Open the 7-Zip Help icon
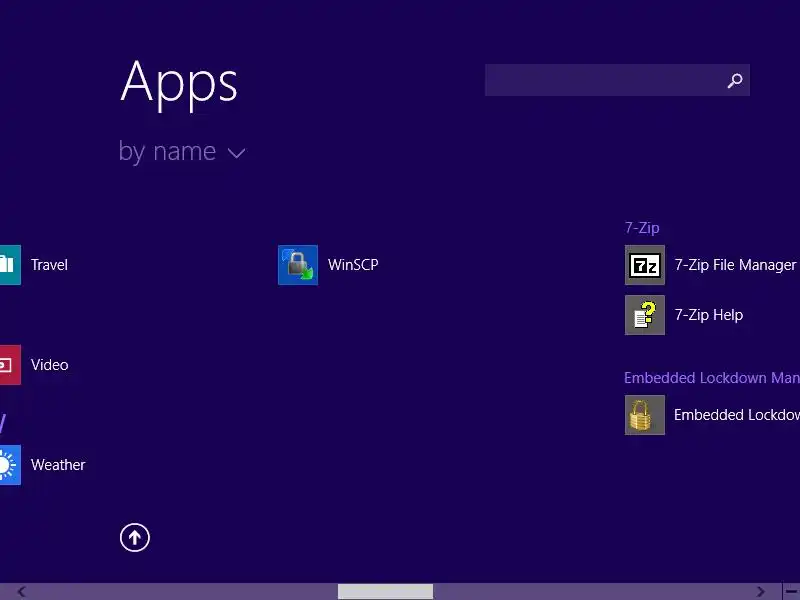This screenshot has width=800, height=600. [x=645, y=315]
